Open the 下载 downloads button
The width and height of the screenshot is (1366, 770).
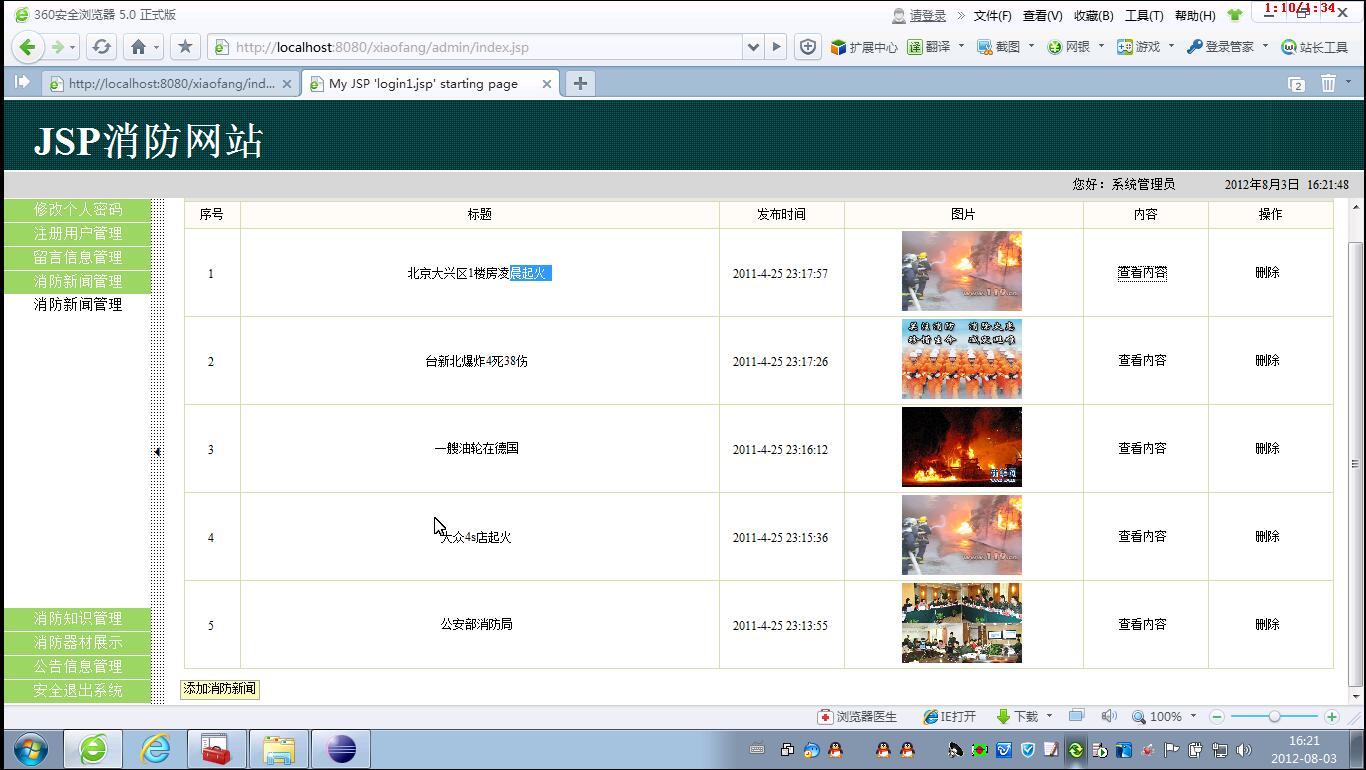1018,717
